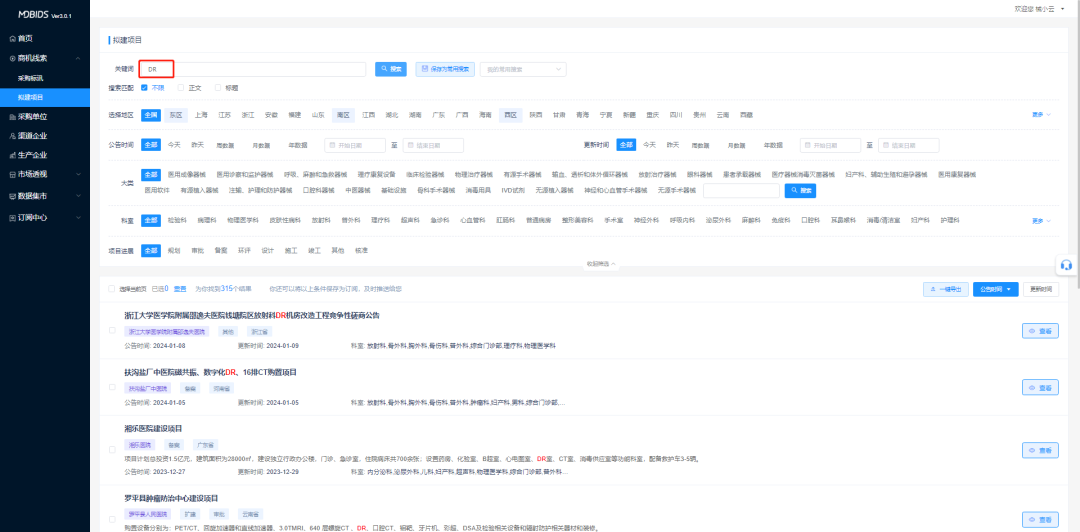Expand 更多 in 科室 filter row
Screen dimensions: 1080x532
tap(1041, 221)
